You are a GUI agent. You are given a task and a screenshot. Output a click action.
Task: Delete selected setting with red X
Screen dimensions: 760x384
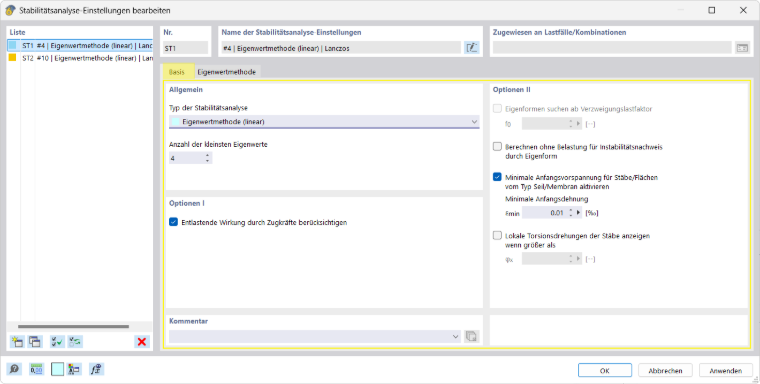click(142, 342)
